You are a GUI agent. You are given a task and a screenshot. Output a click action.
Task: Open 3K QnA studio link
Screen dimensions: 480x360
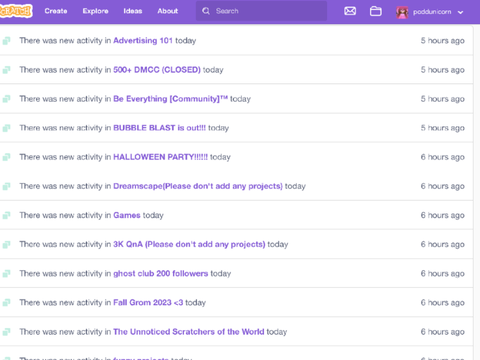189,244
